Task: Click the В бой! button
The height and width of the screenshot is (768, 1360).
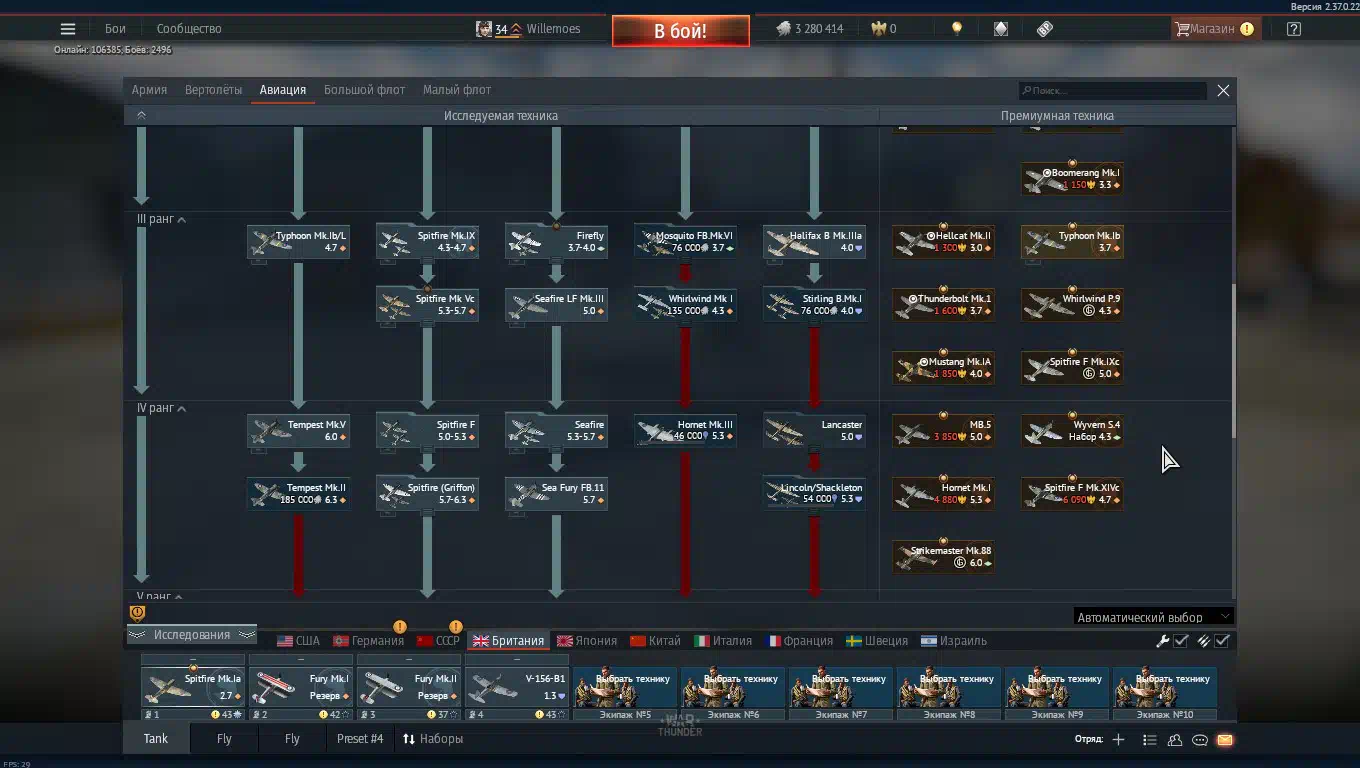Action: pyautogui.click(x=681, y=31)
